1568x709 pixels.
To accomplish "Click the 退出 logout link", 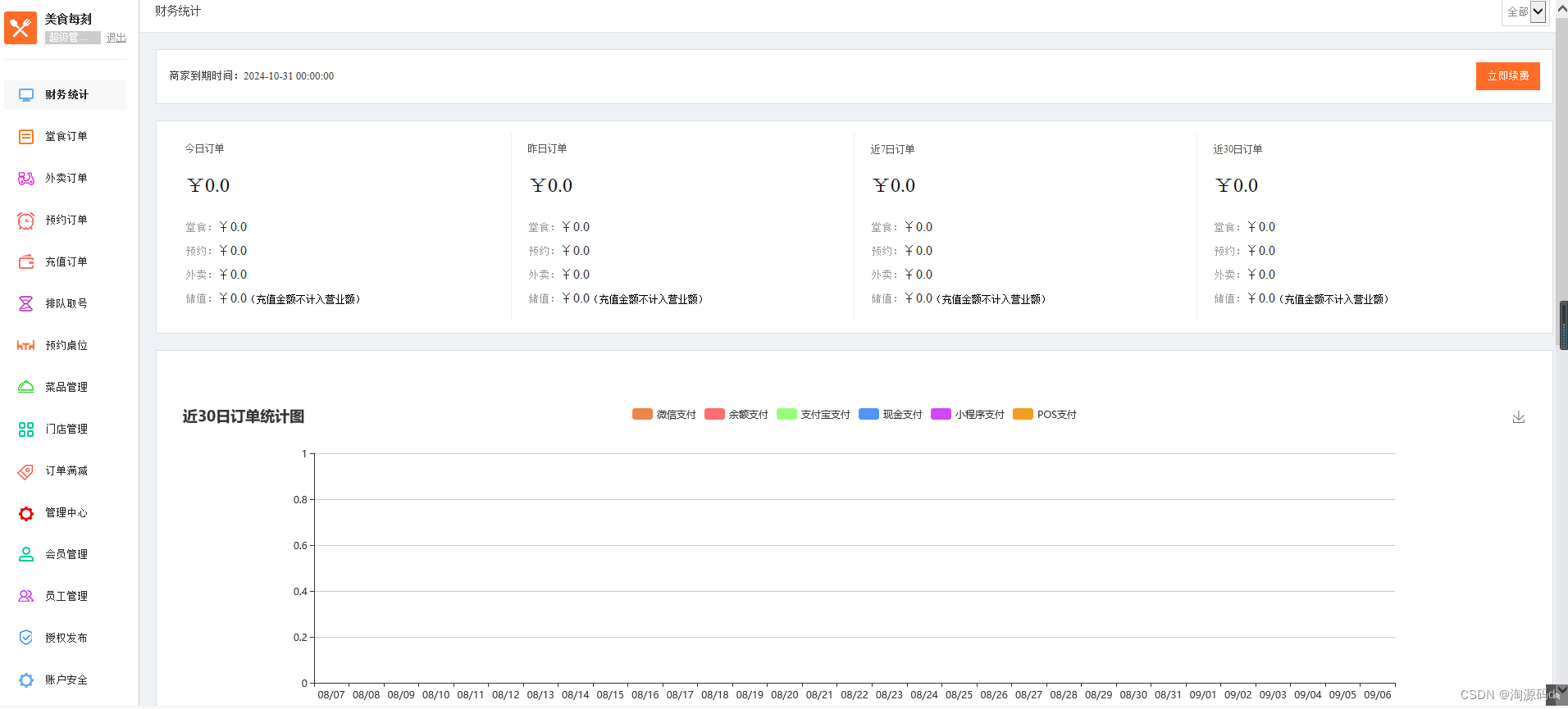I will pyautogui.click(x=116, y=39).
